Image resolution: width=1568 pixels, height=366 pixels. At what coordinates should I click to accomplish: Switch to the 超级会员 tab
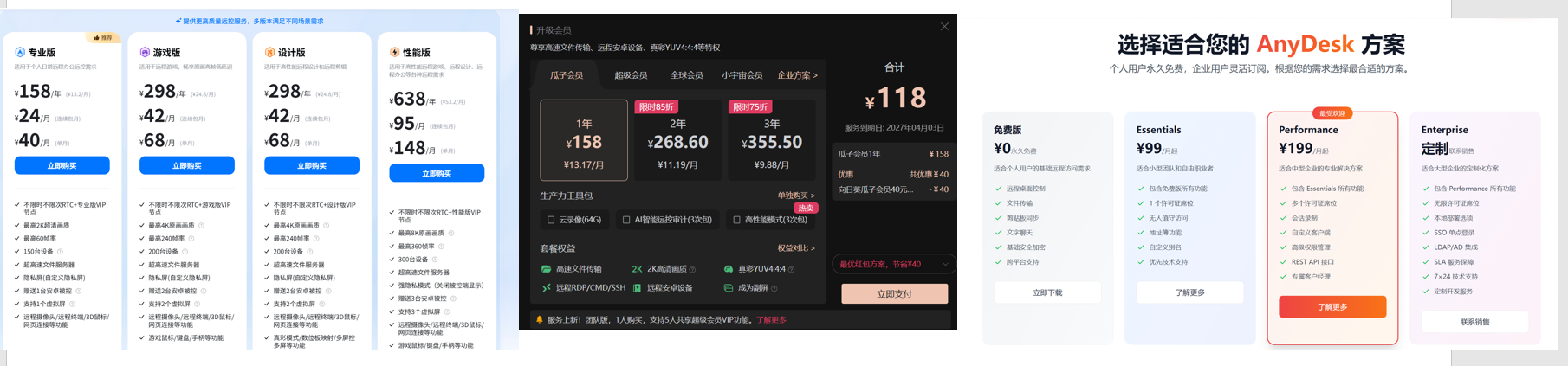coord(631,75)
